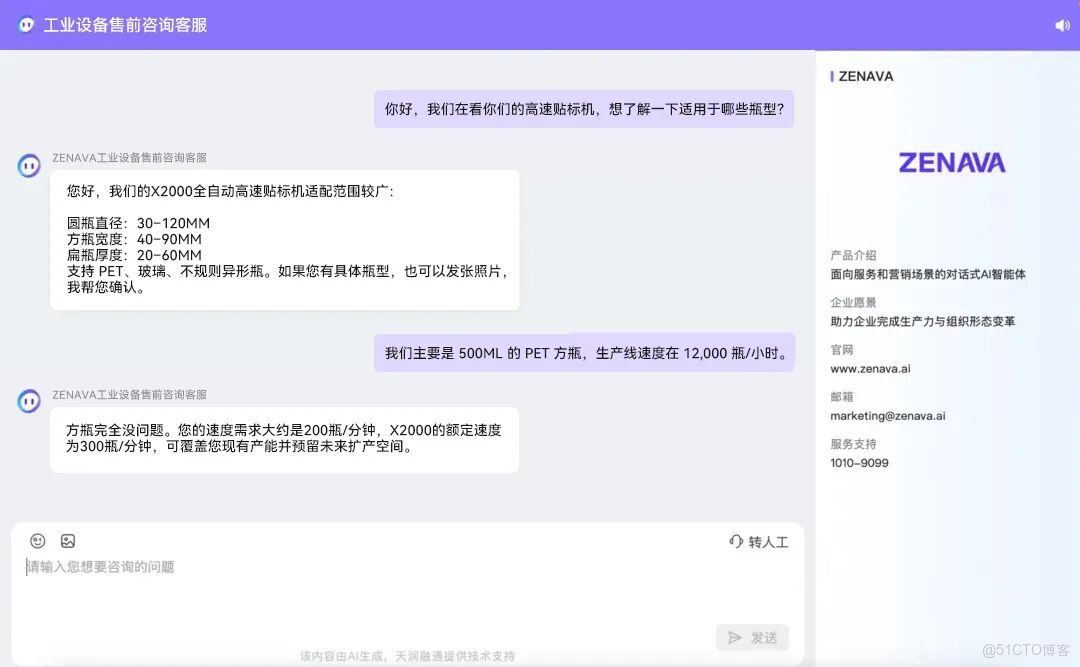Click the ZENAVA bot avatar beside the second reply
Screen dimensions: 1080x667
click(28, 401)
